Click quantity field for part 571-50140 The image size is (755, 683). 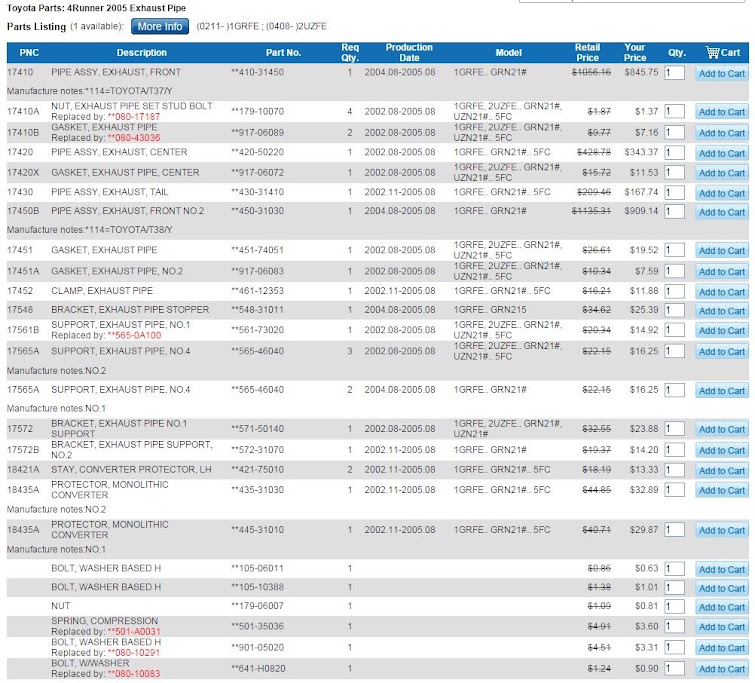click(x=674, y=429)
